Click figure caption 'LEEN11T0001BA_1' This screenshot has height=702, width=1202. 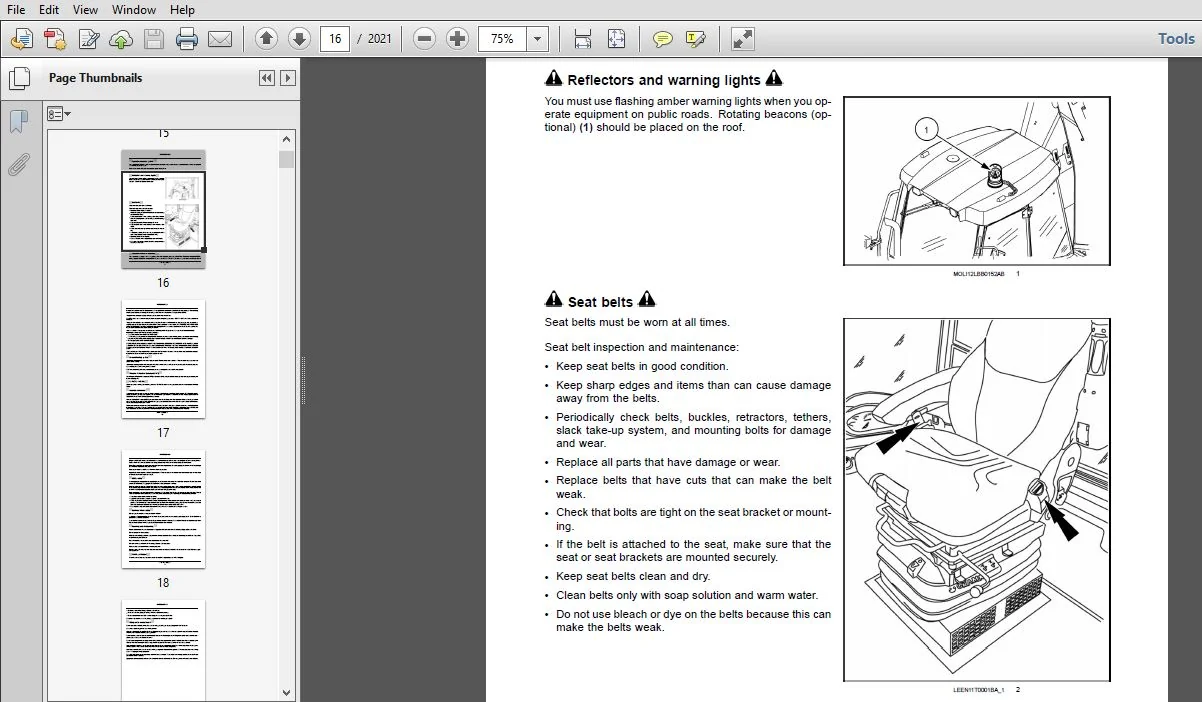coord(978,689)
